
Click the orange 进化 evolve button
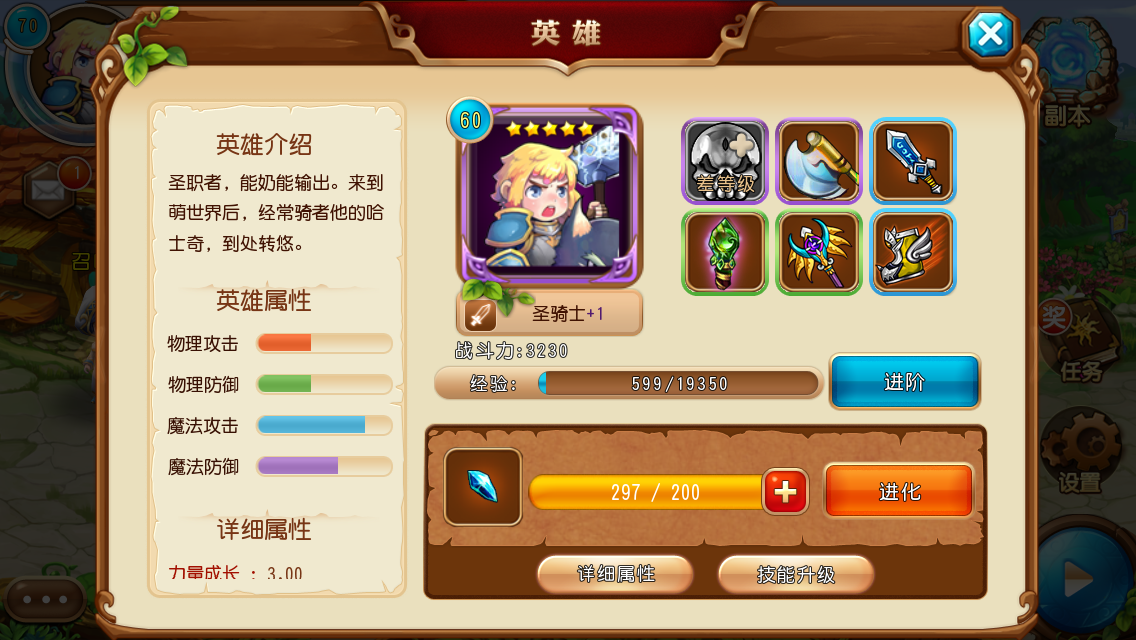click(x=899, y=491)
